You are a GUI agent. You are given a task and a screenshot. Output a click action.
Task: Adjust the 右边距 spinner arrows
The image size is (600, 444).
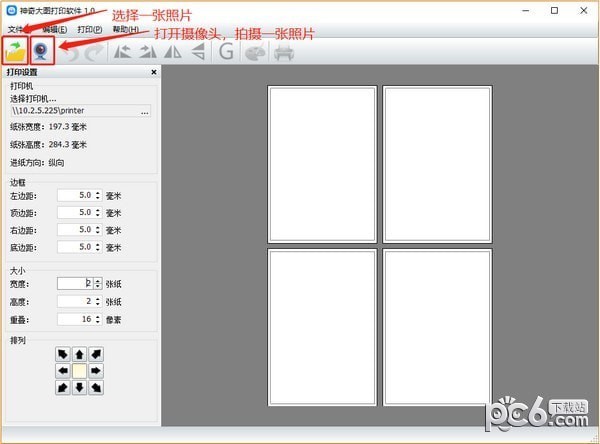pyautogui.click(x=98, y=230)
